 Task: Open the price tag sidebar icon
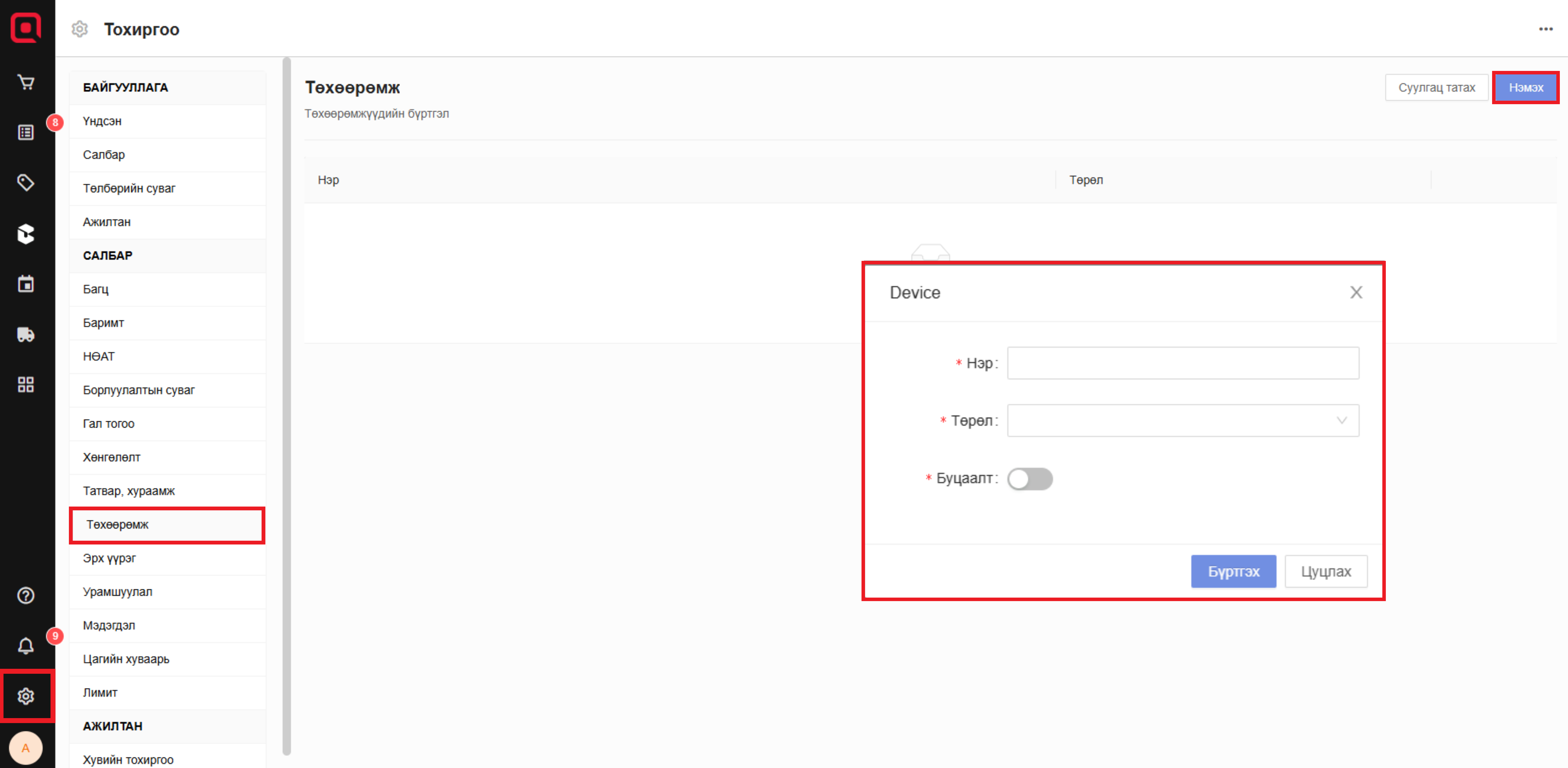tap(26, 183)
